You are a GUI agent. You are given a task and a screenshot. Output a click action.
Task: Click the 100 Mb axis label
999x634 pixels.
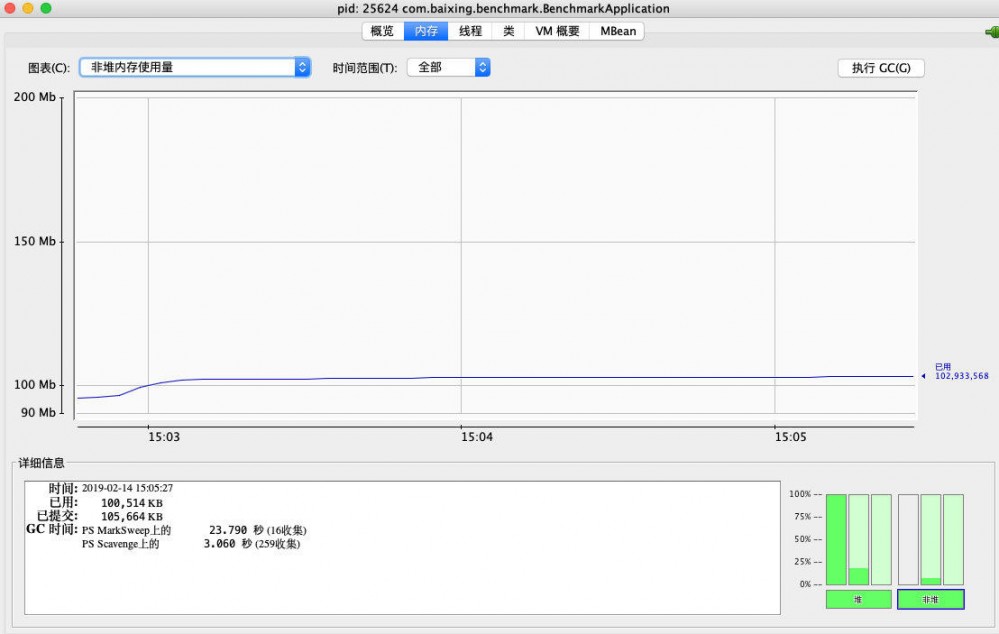[x=35, y=385]
